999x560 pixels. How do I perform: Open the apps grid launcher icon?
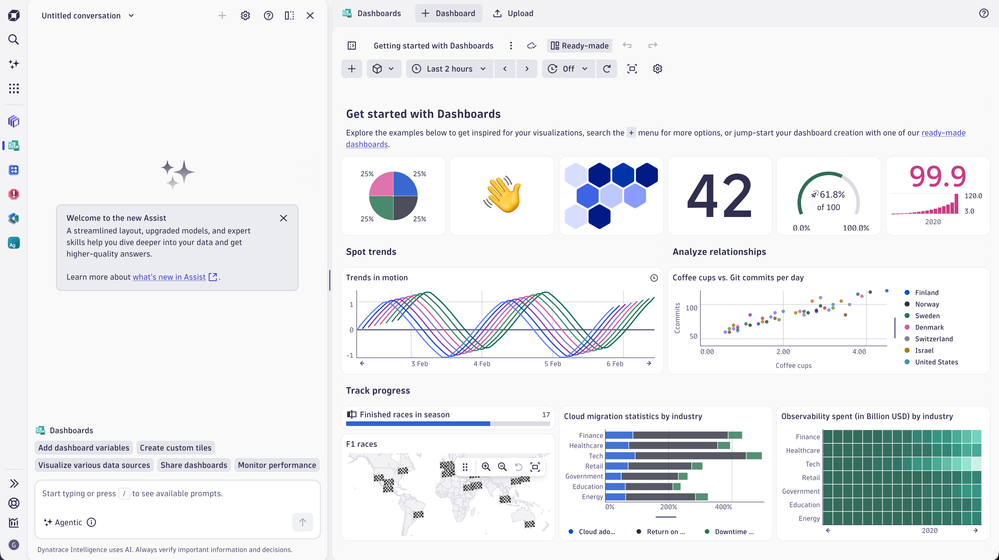click(13, 89)
